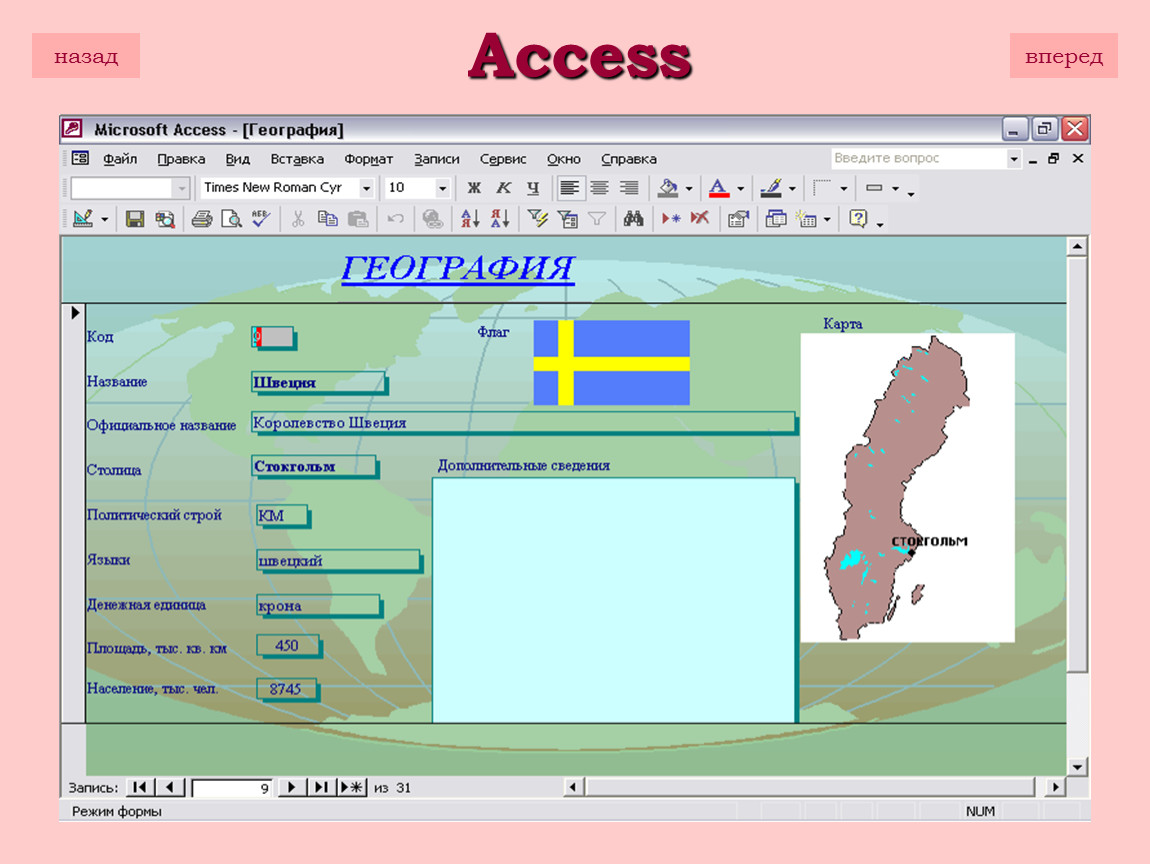This screenshot has width=1150, height=864.
Task: Click the Copy icon
Action: (327, 219)
